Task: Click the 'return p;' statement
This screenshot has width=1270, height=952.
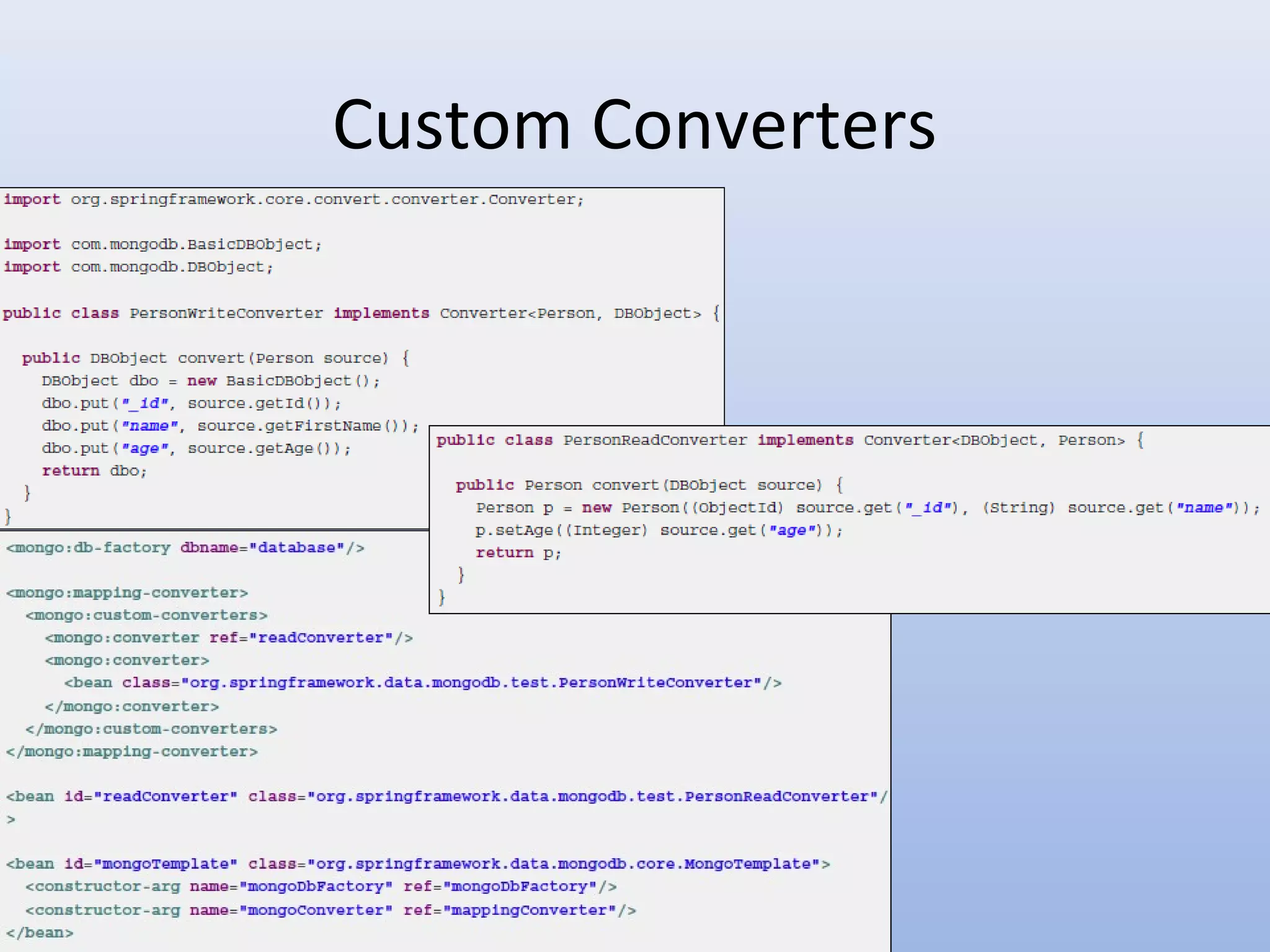Action: pos(518,553)
